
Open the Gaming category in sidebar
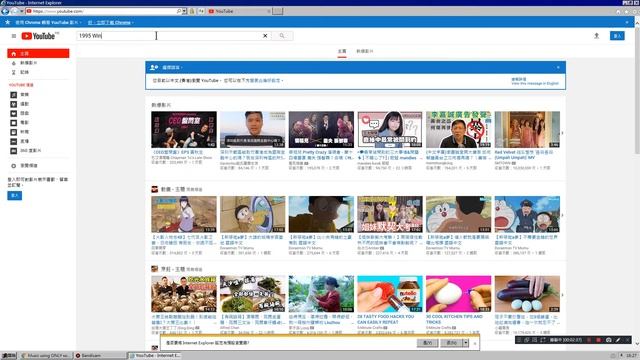pyautogui.click(x=20, y=113)
